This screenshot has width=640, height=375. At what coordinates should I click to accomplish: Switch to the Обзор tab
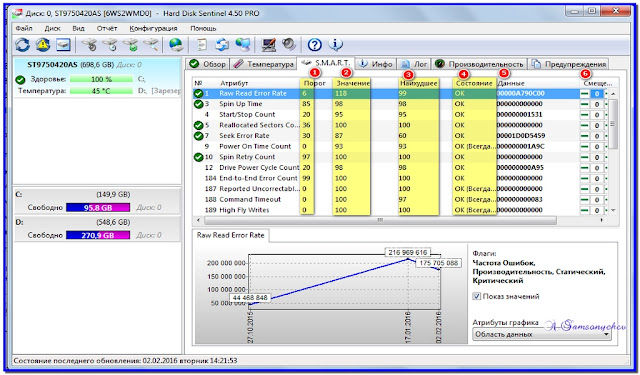tap(208, 64)
